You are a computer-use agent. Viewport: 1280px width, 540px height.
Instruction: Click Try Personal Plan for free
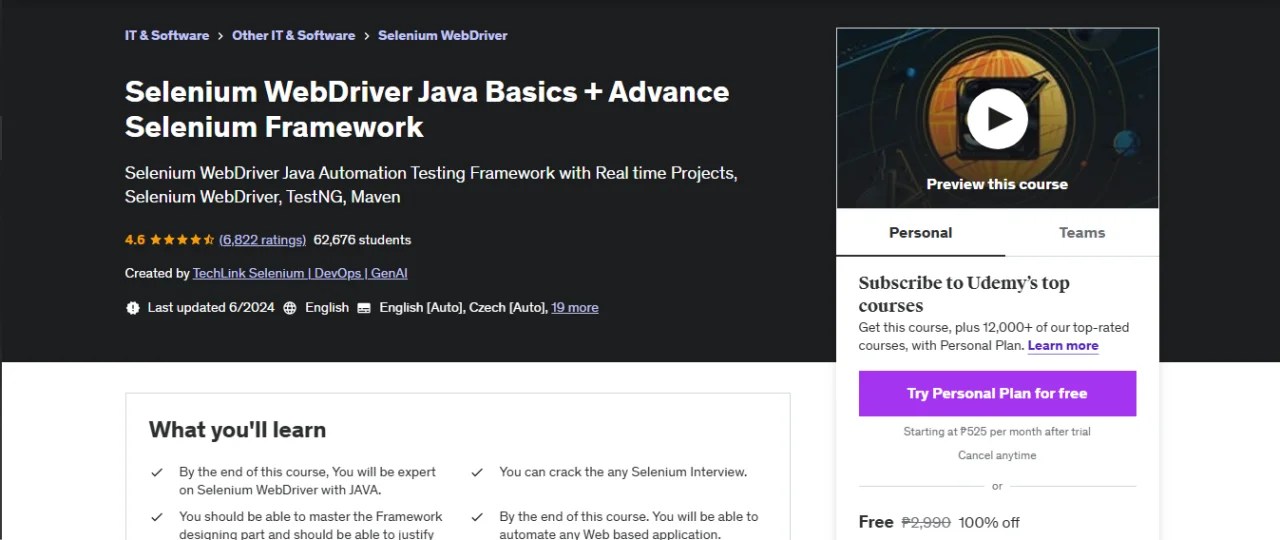click(x=997, y=393)
